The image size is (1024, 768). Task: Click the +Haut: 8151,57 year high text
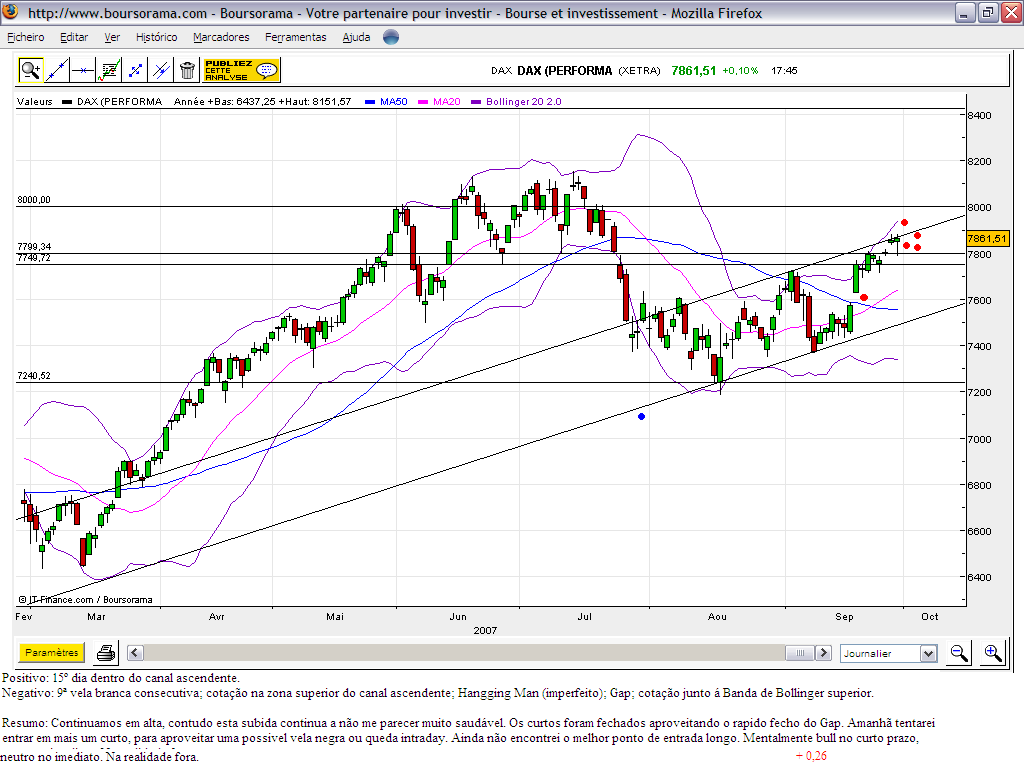pyautogui.click(x=315, y=102)
